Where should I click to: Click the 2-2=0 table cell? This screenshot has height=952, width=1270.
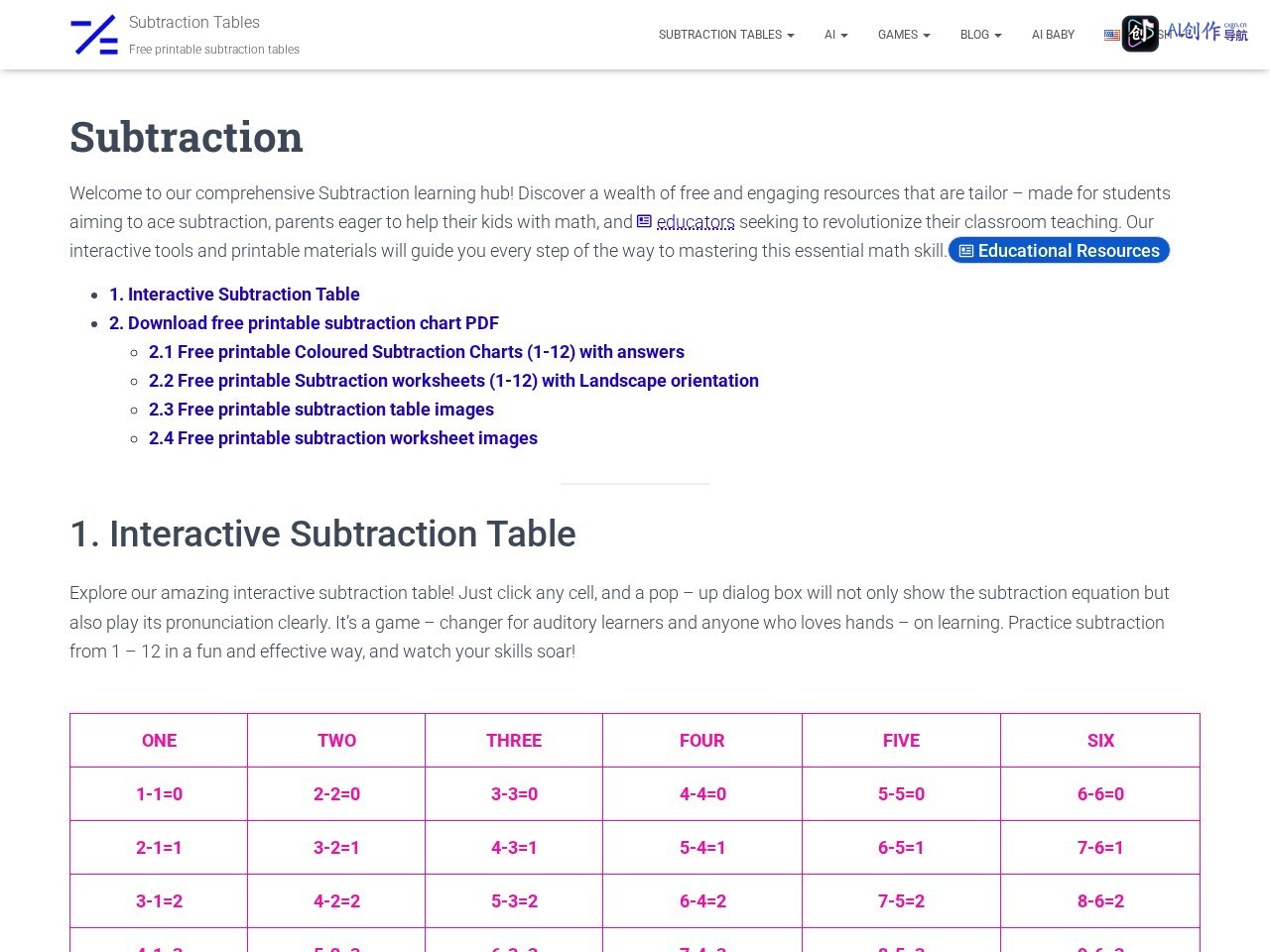[x=336, y=794]
